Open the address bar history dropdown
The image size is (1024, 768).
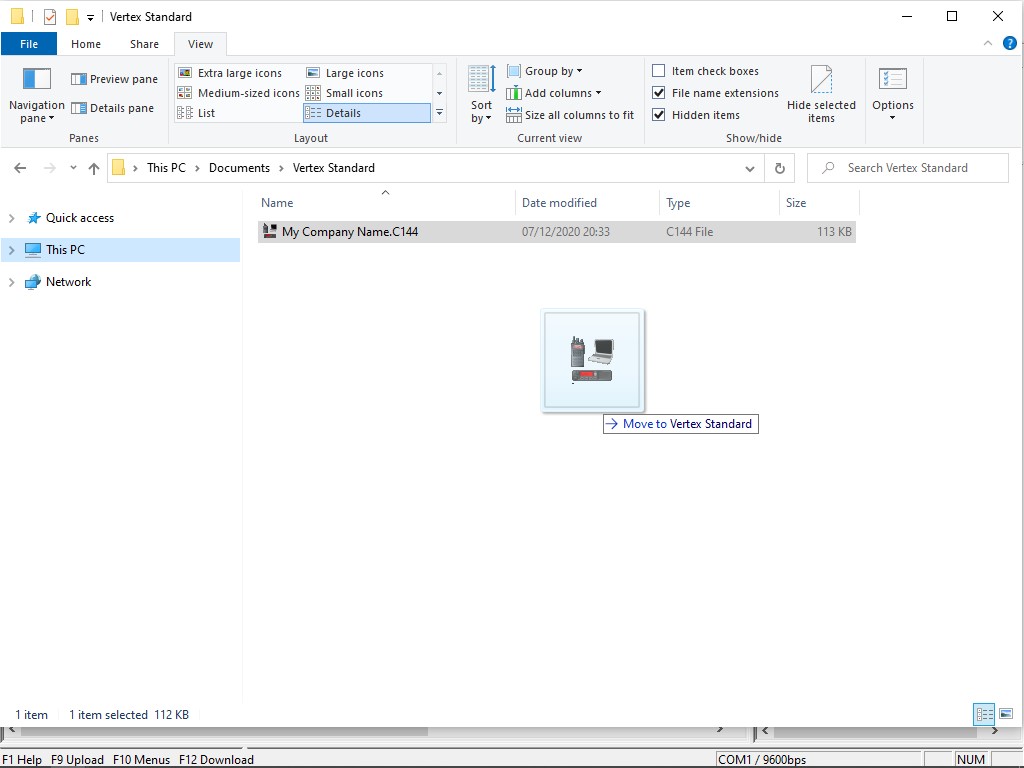point(750,168)
